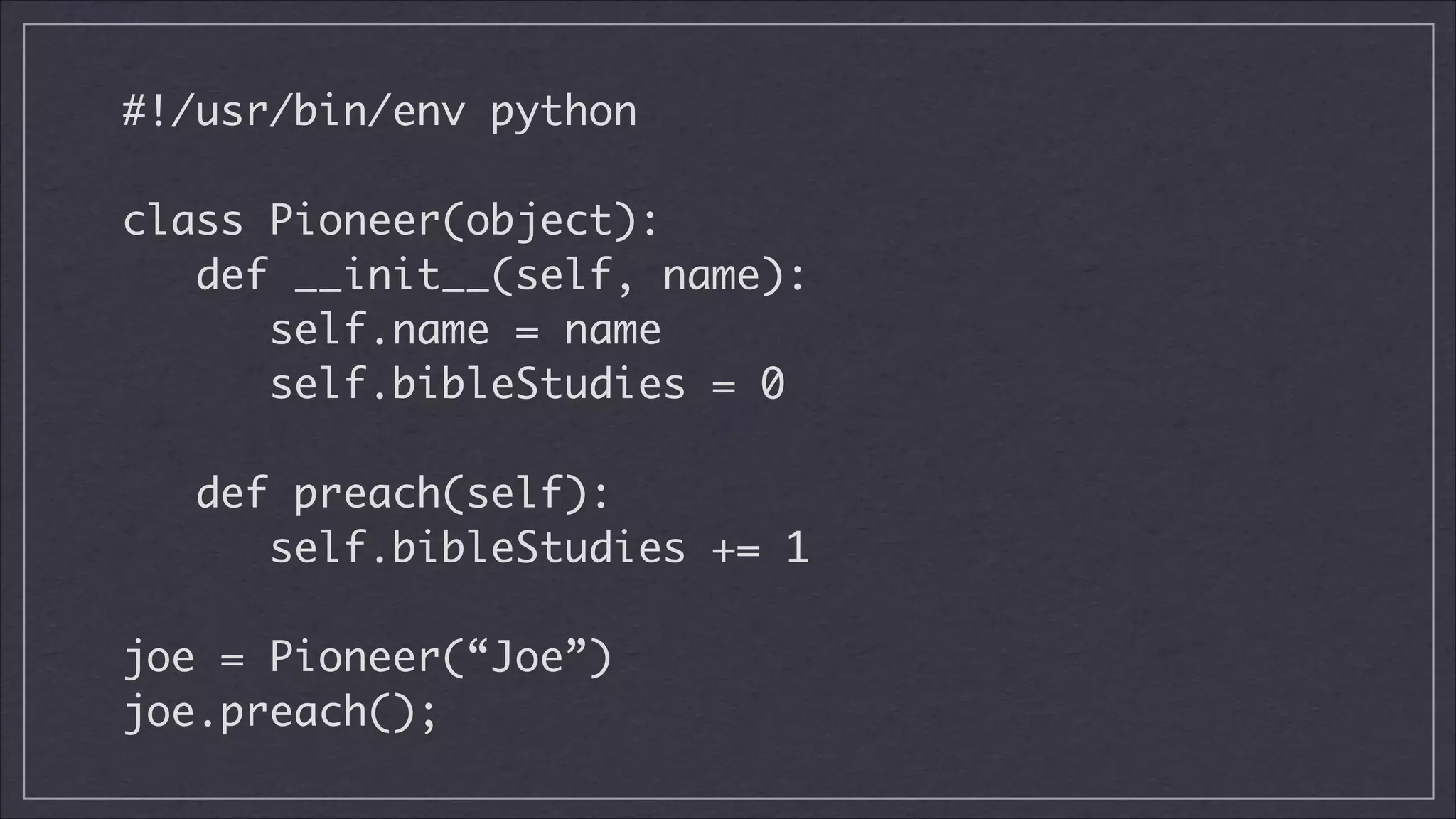Image resolution: width=1456 pixels, height=819 pixels.
Task: Click the 'def' keyword before __init__
Action: tap(232, 275)
